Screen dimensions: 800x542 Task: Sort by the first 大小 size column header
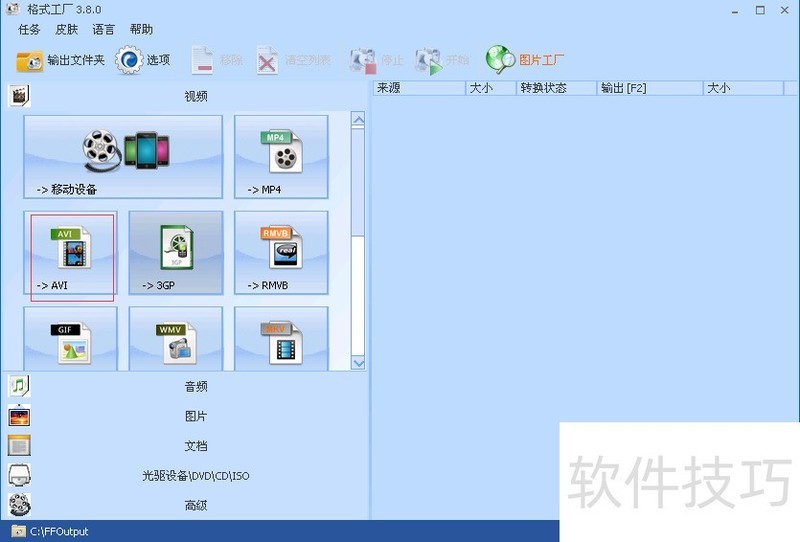pyautogui.click(x=491, y=88)
